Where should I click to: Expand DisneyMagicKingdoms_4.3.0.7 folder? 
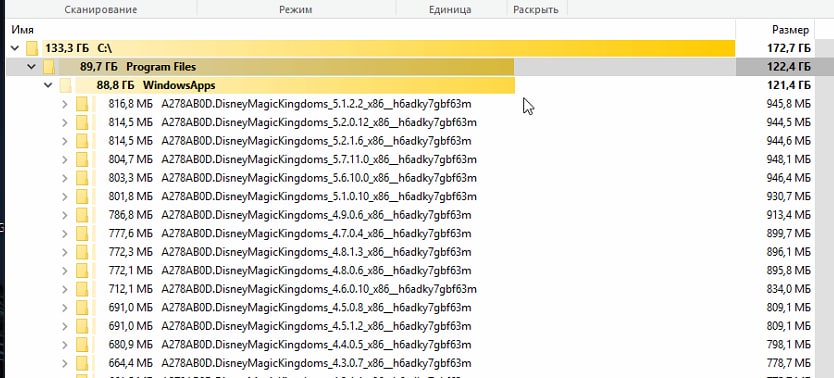click(65, 364)
